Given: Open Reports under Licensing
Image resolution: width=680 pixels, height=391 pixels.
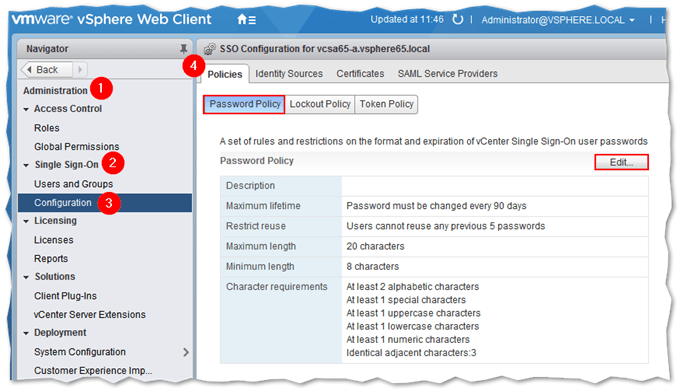Looking at the screenshot, I should pos(51,258).
